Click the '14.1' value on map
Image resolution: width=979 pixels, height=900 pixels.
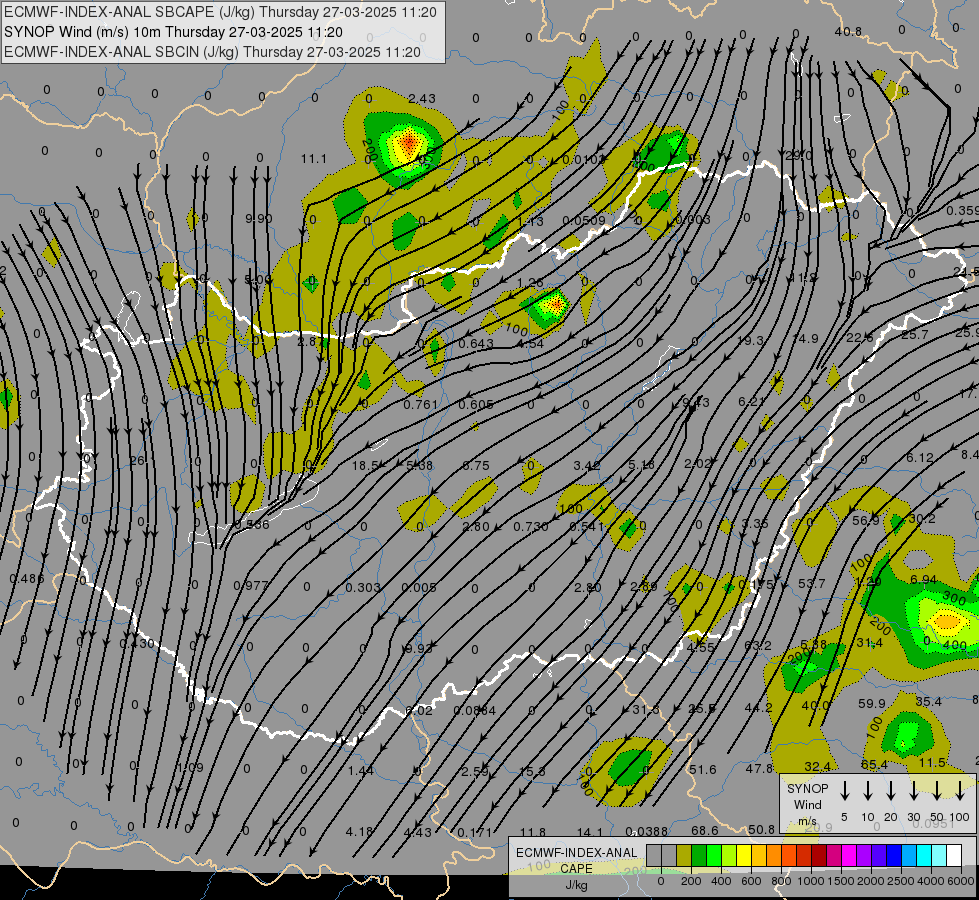pos(589,832)
